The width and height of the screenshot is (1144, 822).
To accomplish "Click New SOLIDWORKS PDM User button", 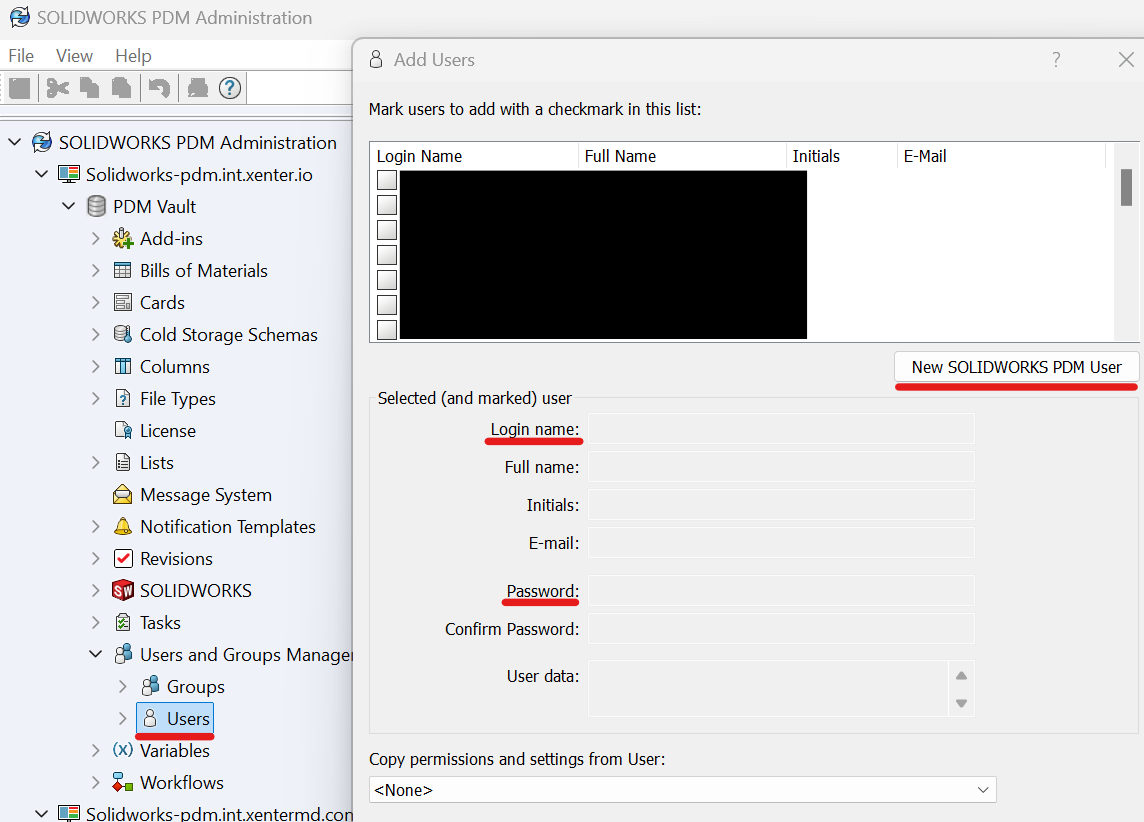I will [x=1016, y=367].
